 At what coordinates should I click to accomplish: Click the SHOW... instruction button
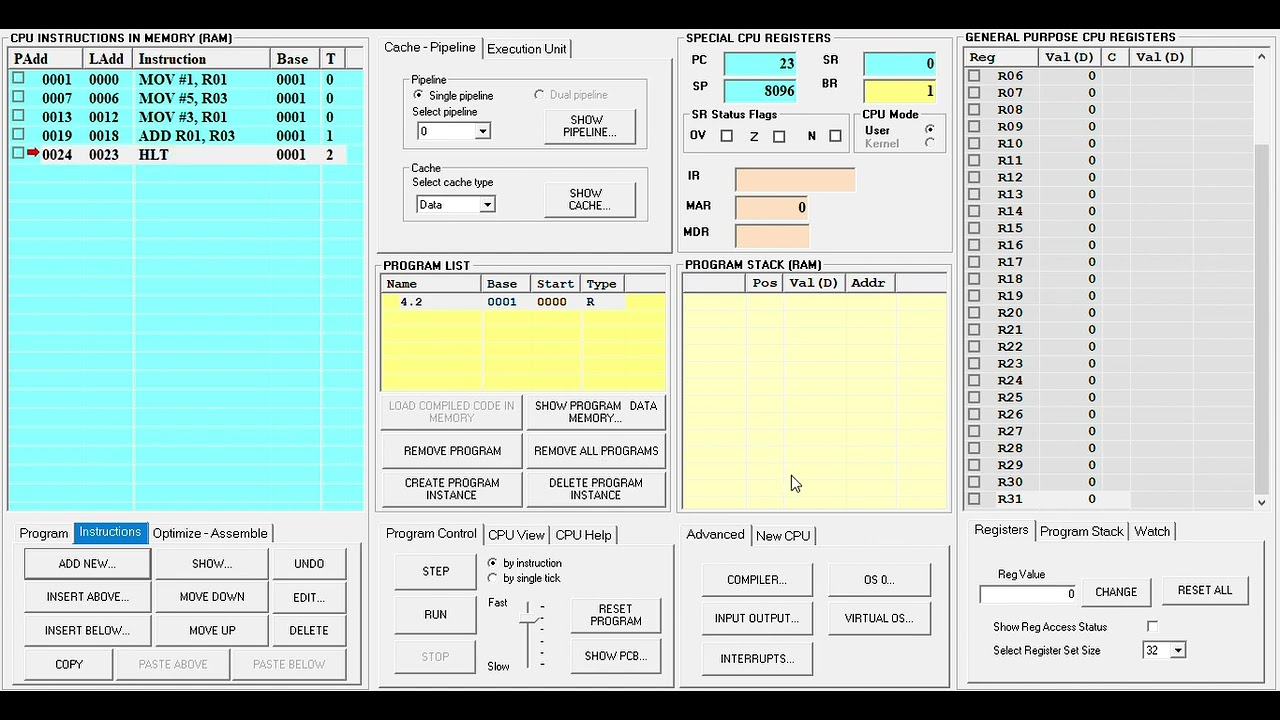coord(212,563)
